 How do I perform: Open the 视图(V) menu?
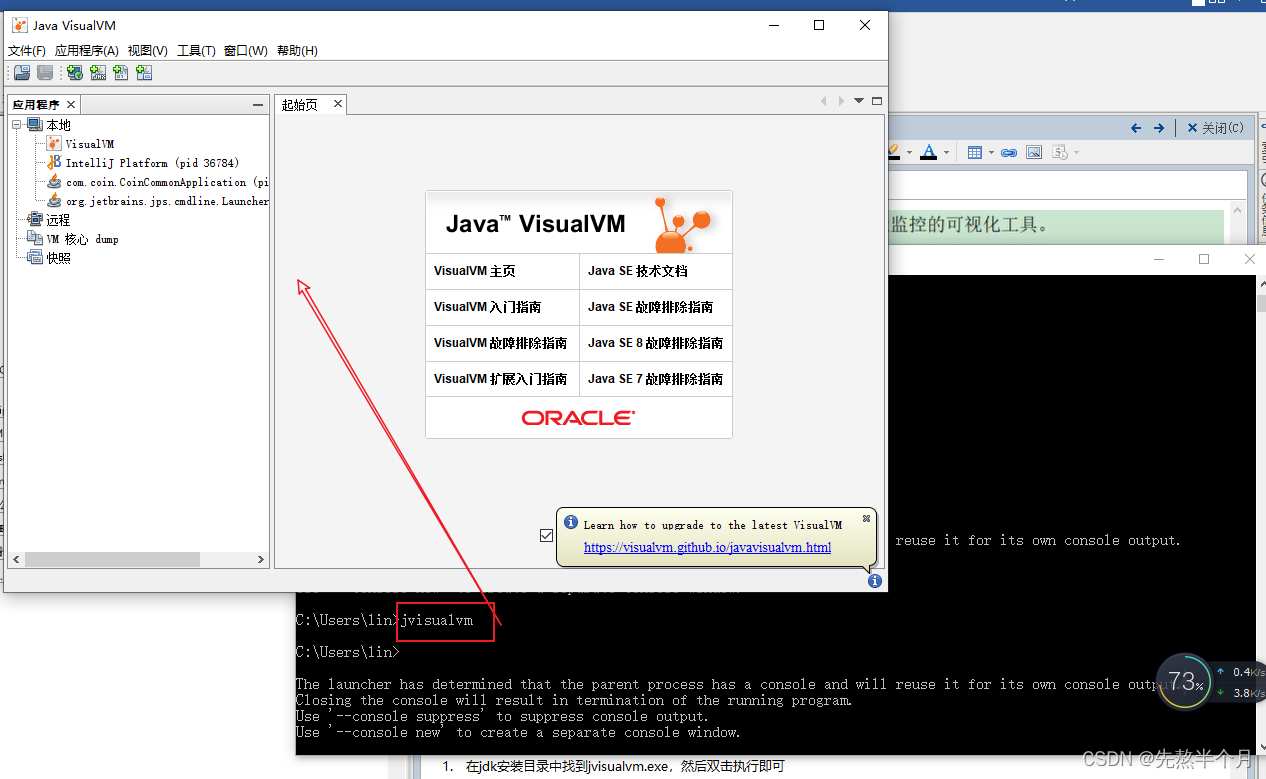click(x=148, y=50)
